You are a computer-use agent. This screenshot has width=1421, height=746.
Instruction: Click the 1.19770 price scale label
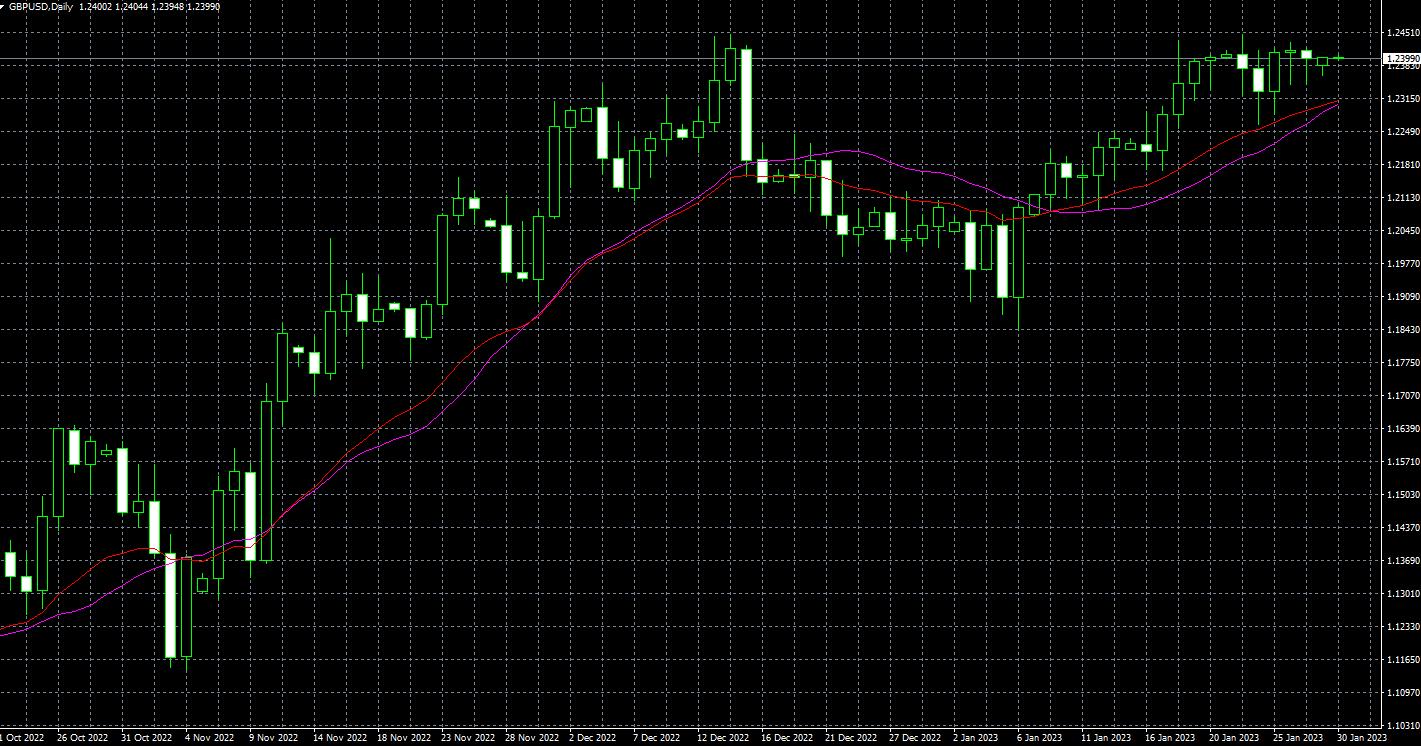point(1402,264)
